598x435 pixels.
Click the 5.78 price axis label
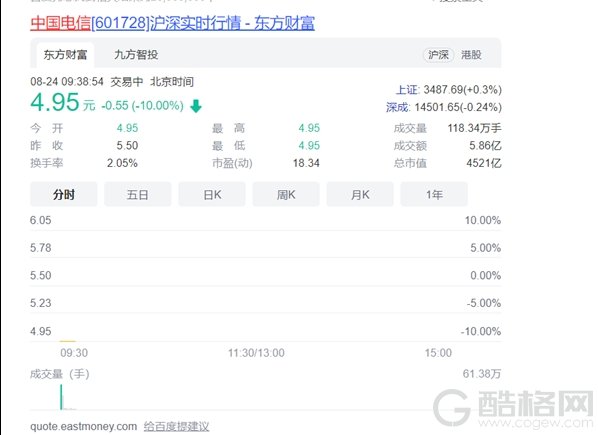[x=40, y=248]
